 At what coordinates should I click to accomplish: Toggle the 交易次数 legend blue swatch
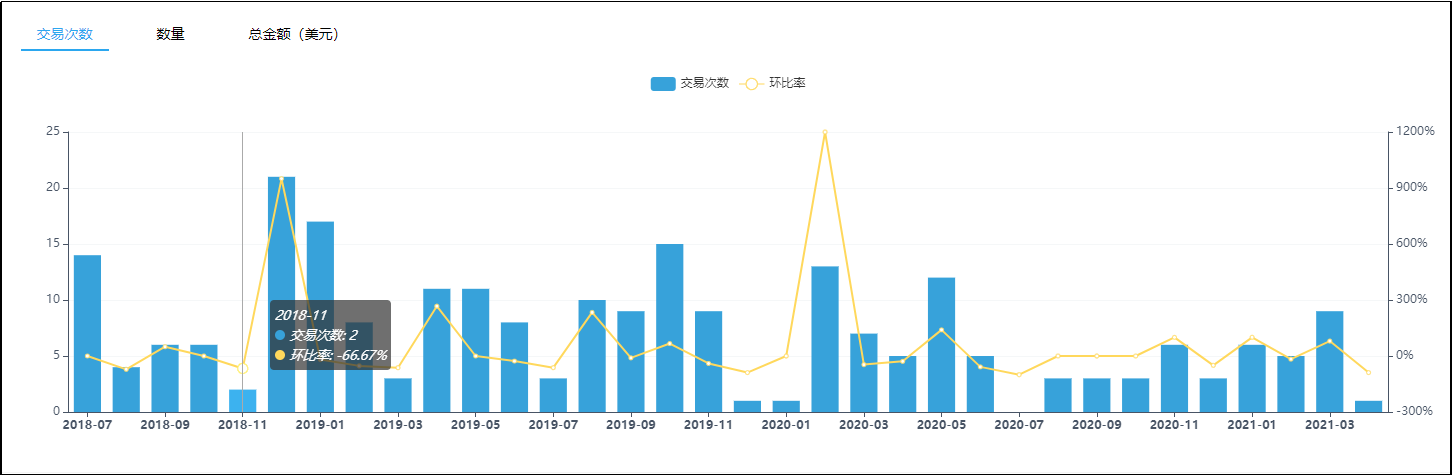(x=663, y=84)
